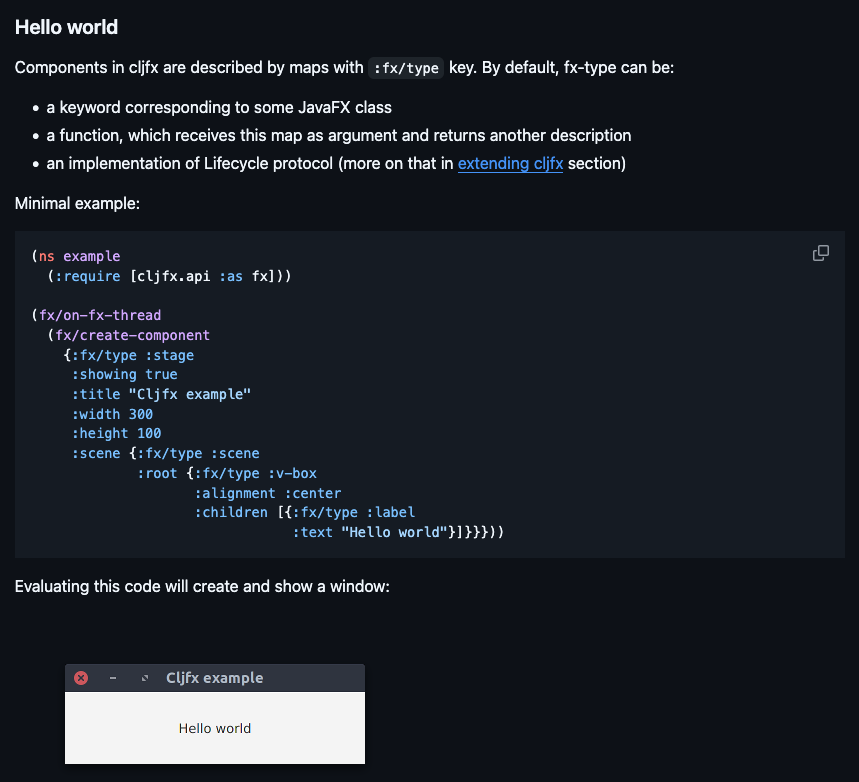The width and height of the screenshot is (859, 782).
Task: Click the :alignment :center code line
Action: (x=267, y=493)
